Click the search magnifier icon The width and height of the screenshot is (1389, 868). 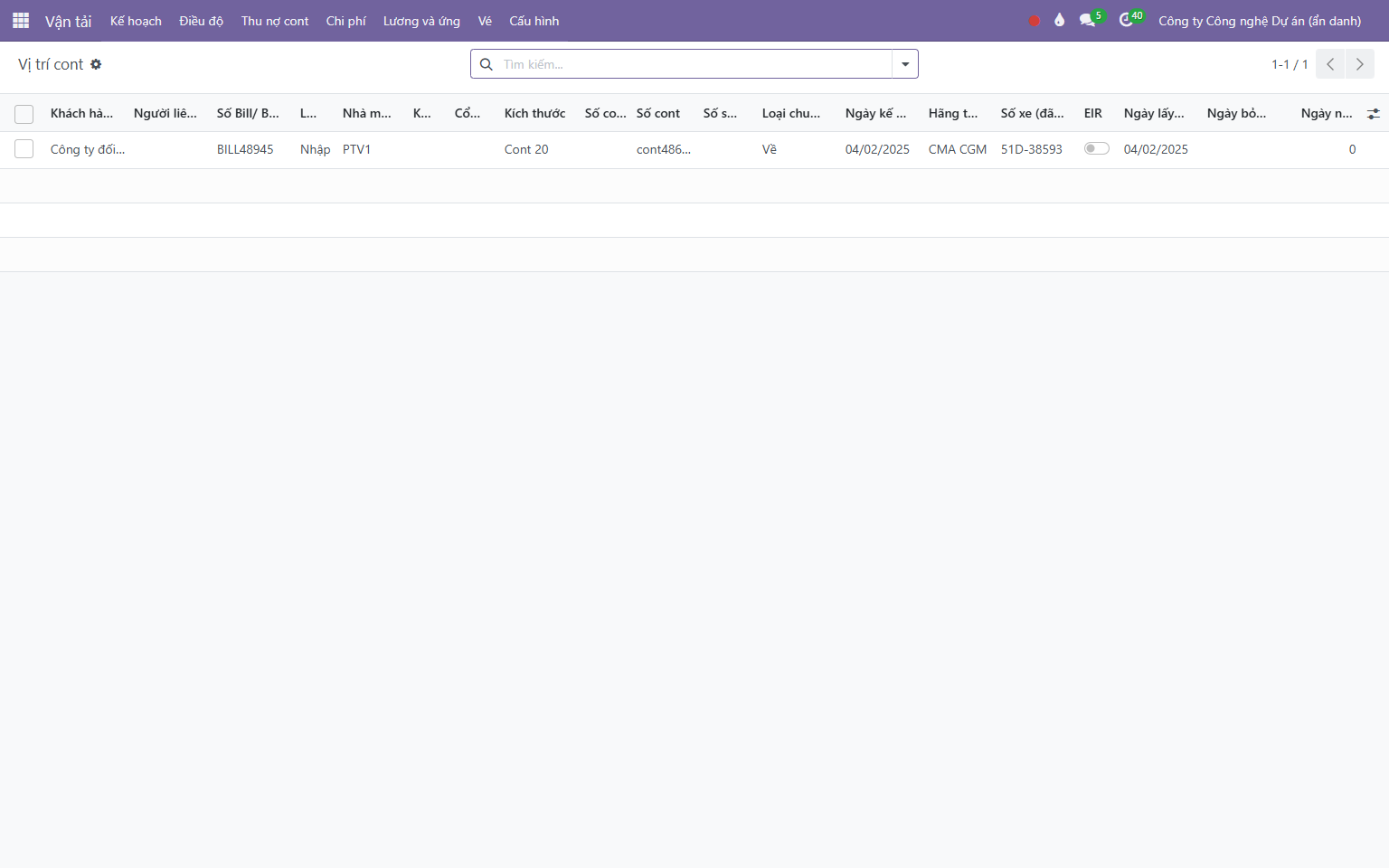tap(487, 64)
